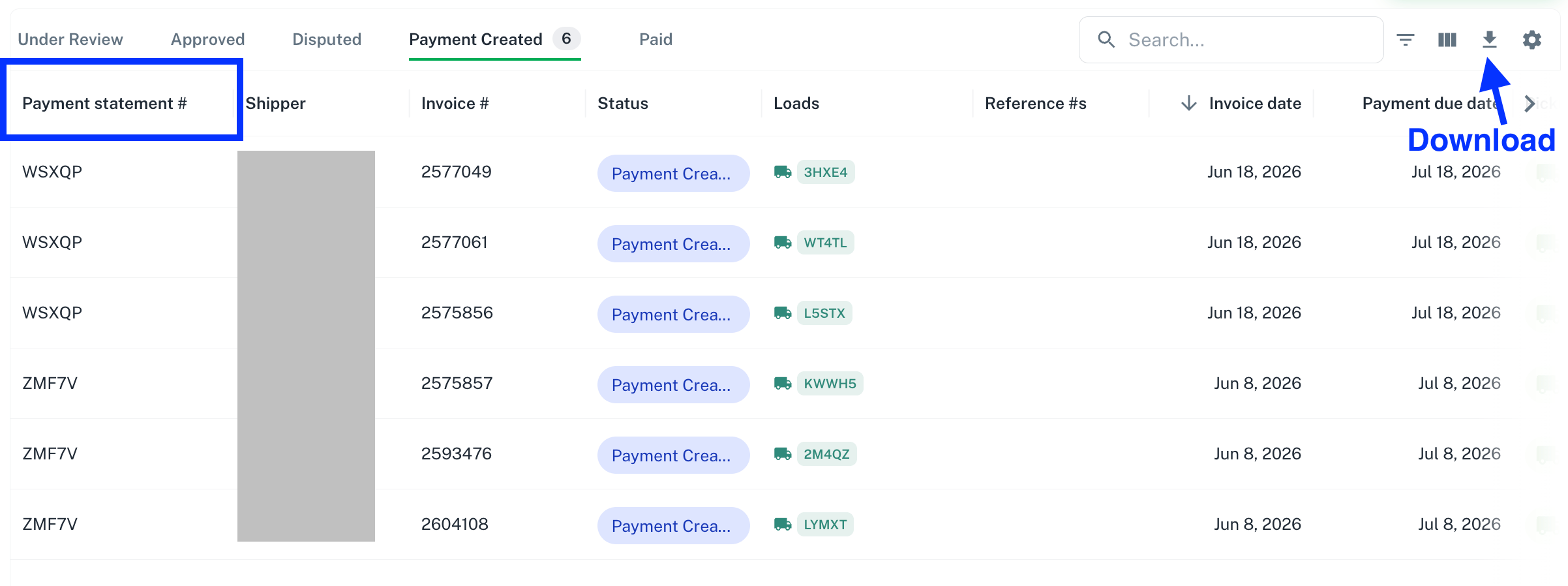The height and width of the screenshot is (586, 1568).
Task: Expand columns with right chevron arrow
Action: click(x=1529, y=103)
